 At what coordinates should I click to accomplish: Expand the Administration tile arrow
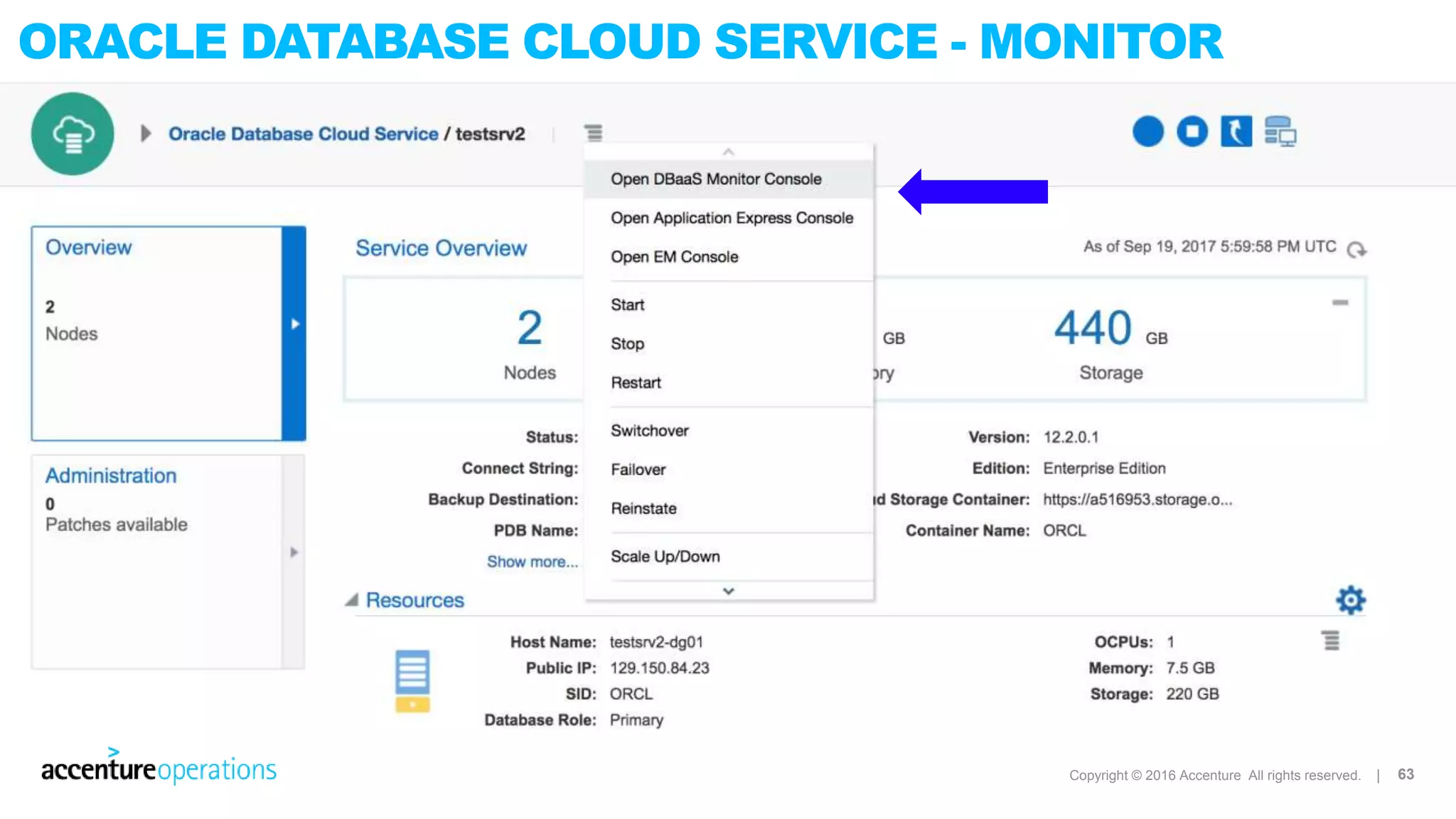294,552
